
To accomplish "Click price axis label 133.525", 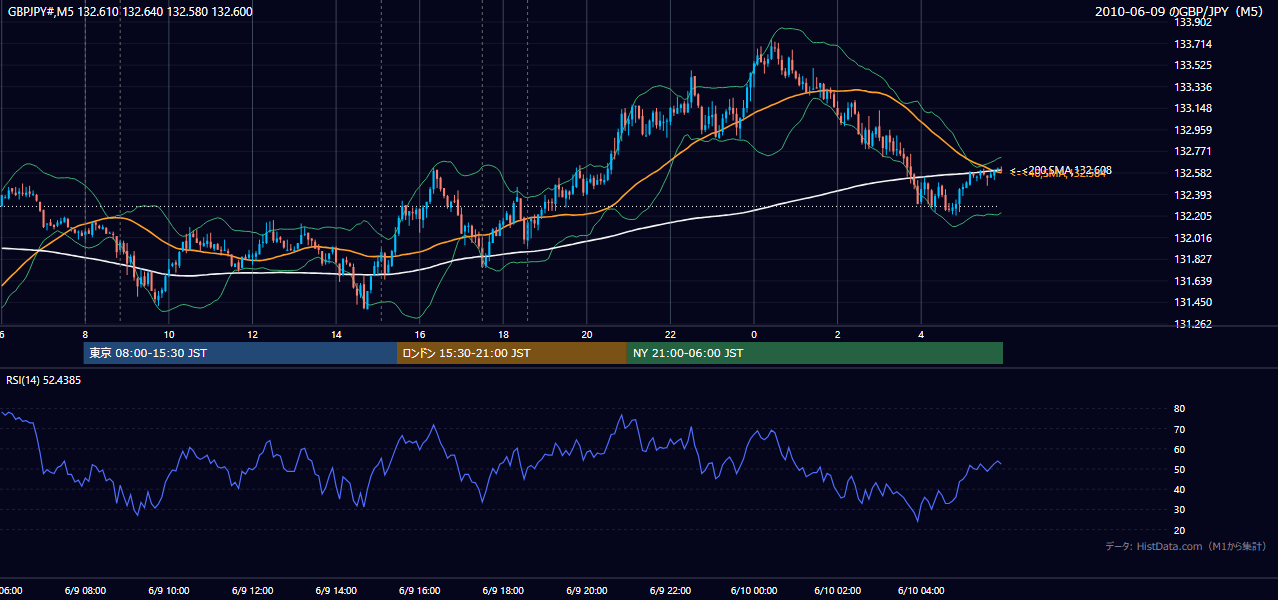I will pyautogui.click(x=1192, y=65).
